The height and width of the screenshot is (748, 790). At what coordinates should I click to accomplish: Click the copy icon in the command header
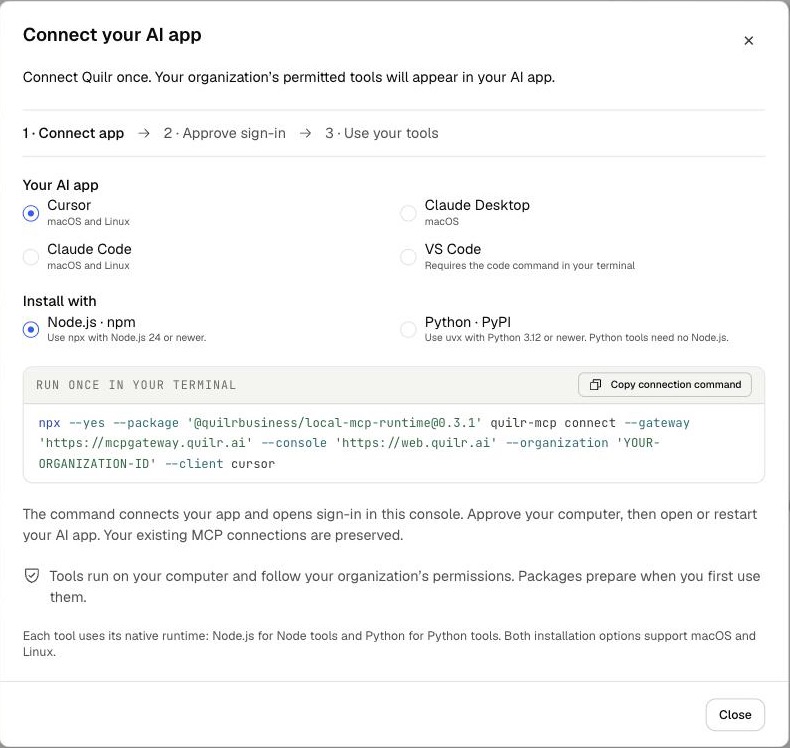[595, 385]
